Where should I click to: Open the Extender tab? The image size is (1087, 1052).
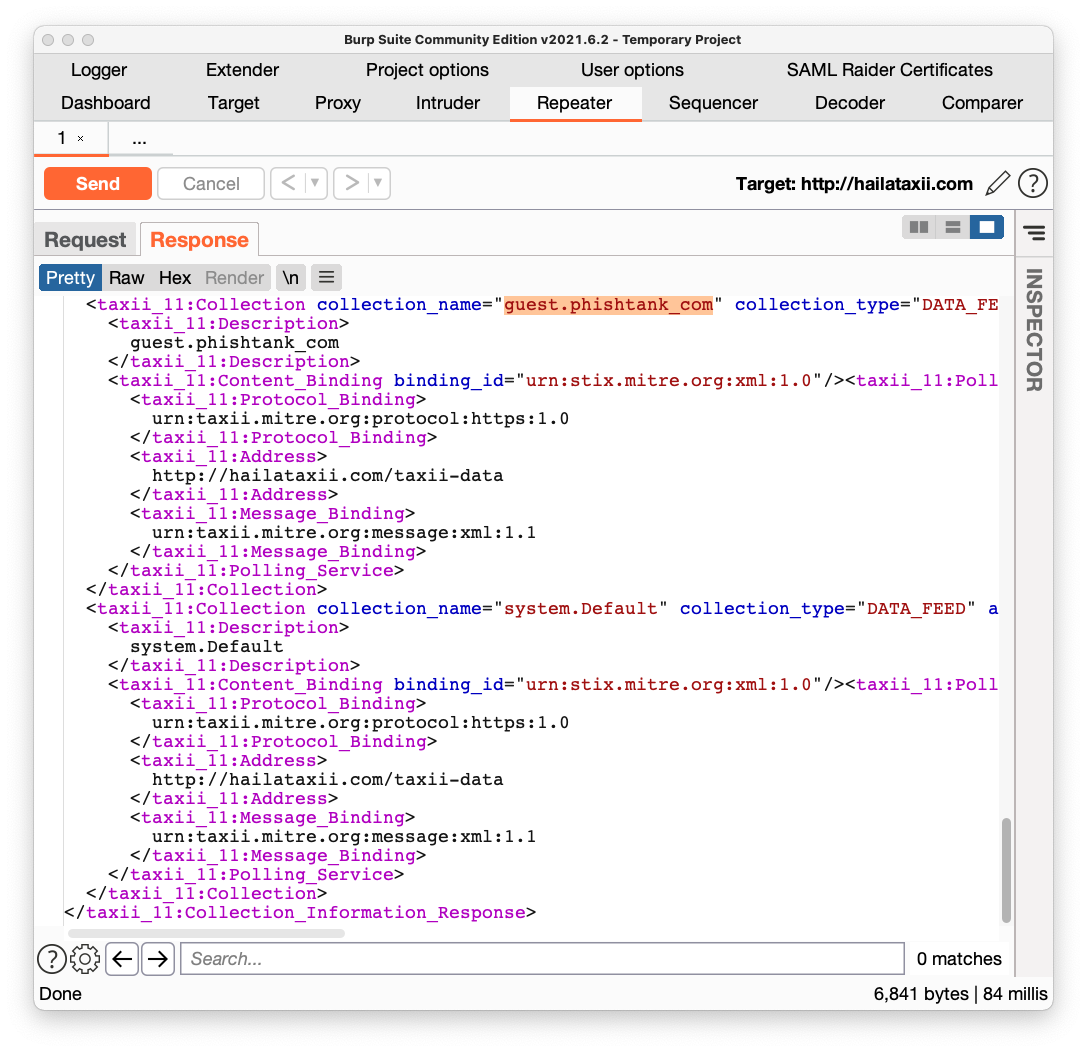click(242, 70)
